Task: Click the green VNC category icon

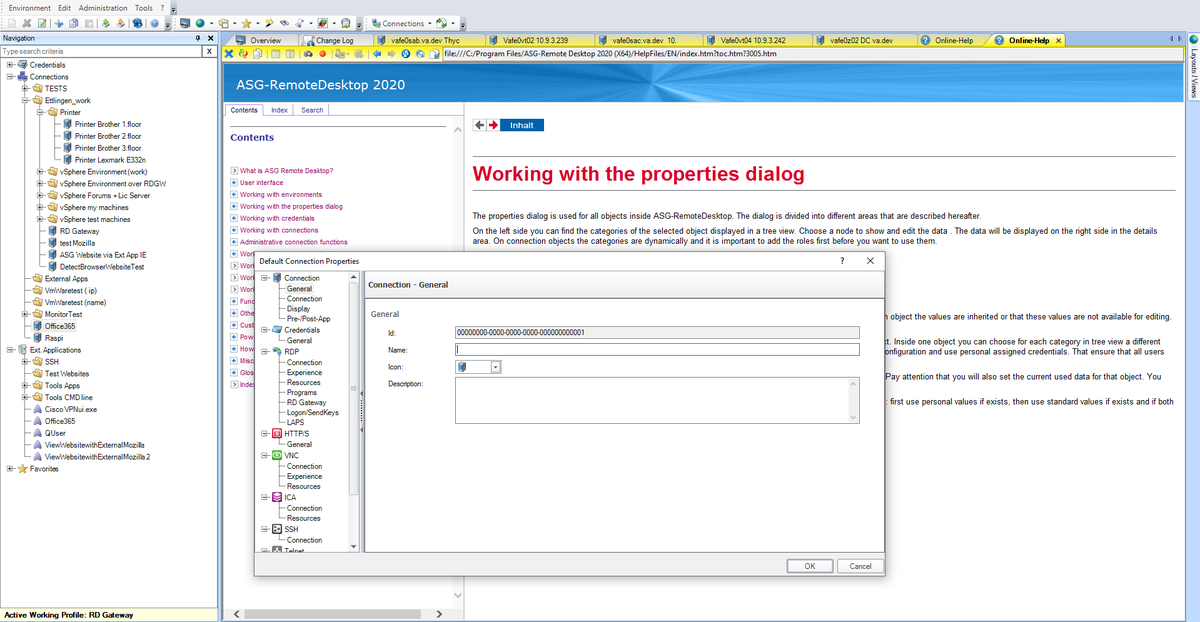Action: [277, 455]
